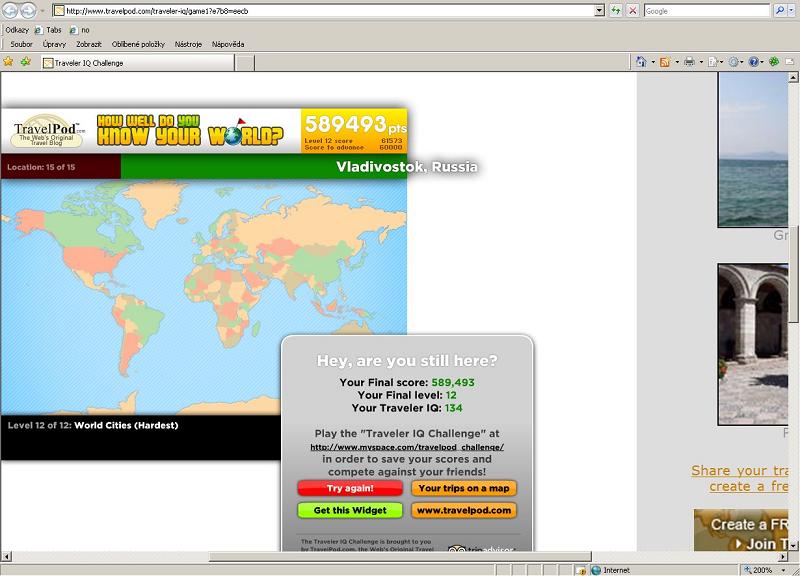Viewport: 800px width, 576px height.
Task: Click the Print icon in toolbar
Action: click(x=688, y=62)
